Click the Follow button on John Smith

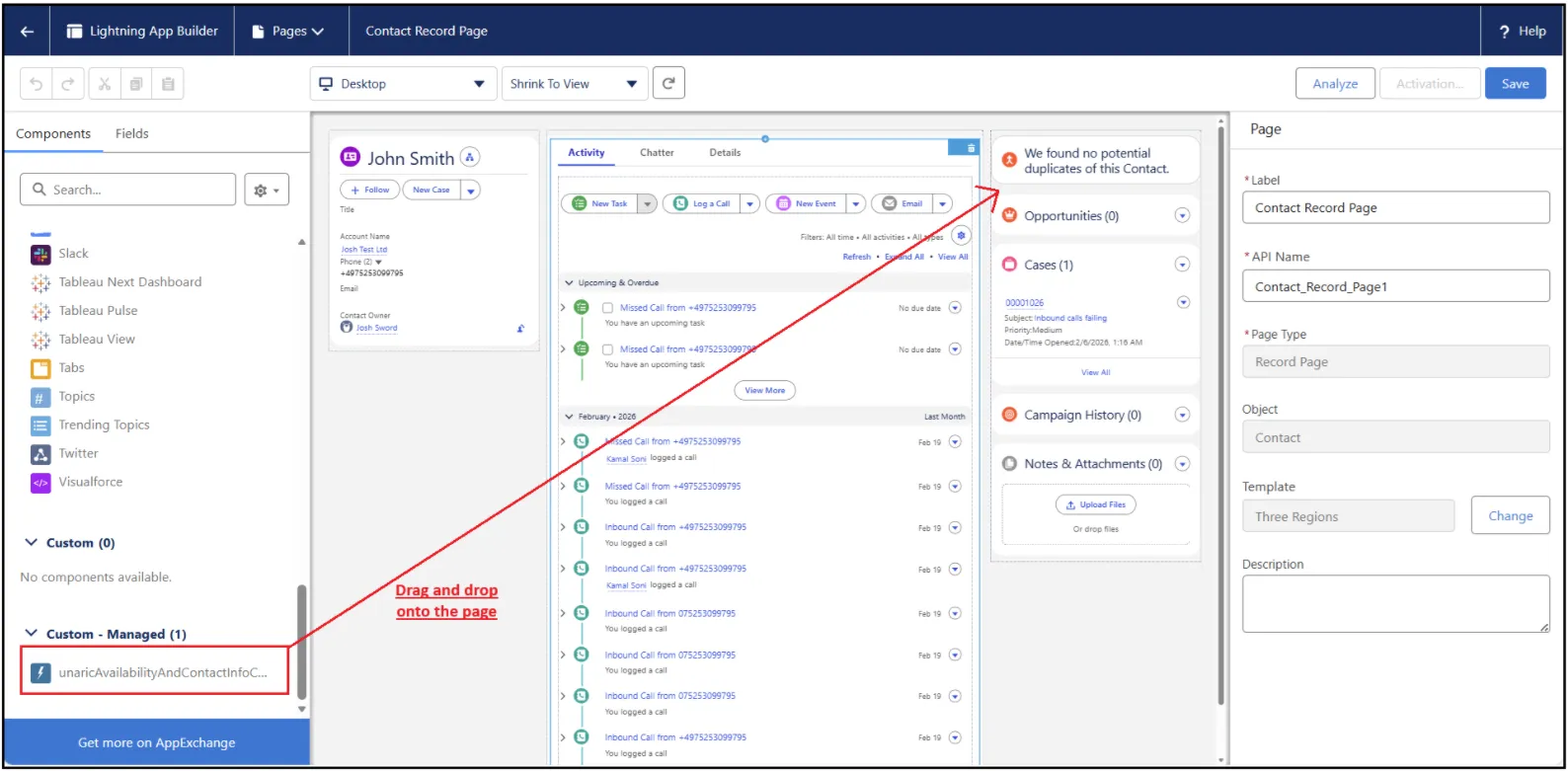369,190
